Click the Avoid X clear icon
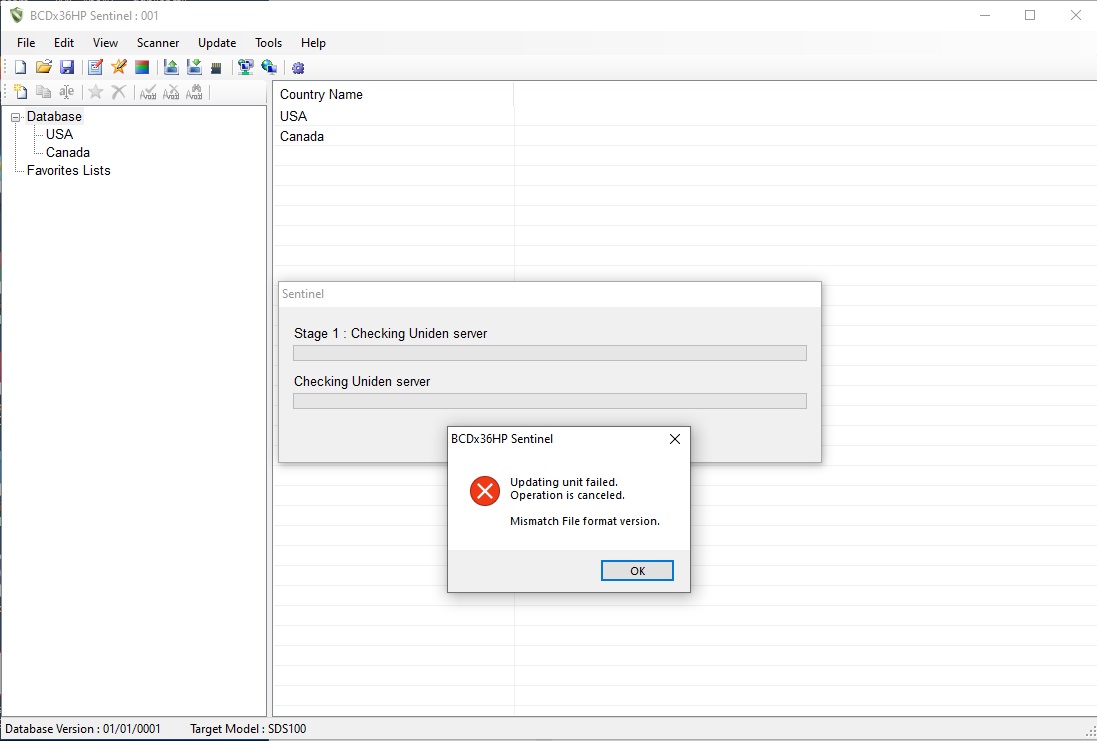The height and width of the screenshot is (741, 1097). [x=171, y=92]
